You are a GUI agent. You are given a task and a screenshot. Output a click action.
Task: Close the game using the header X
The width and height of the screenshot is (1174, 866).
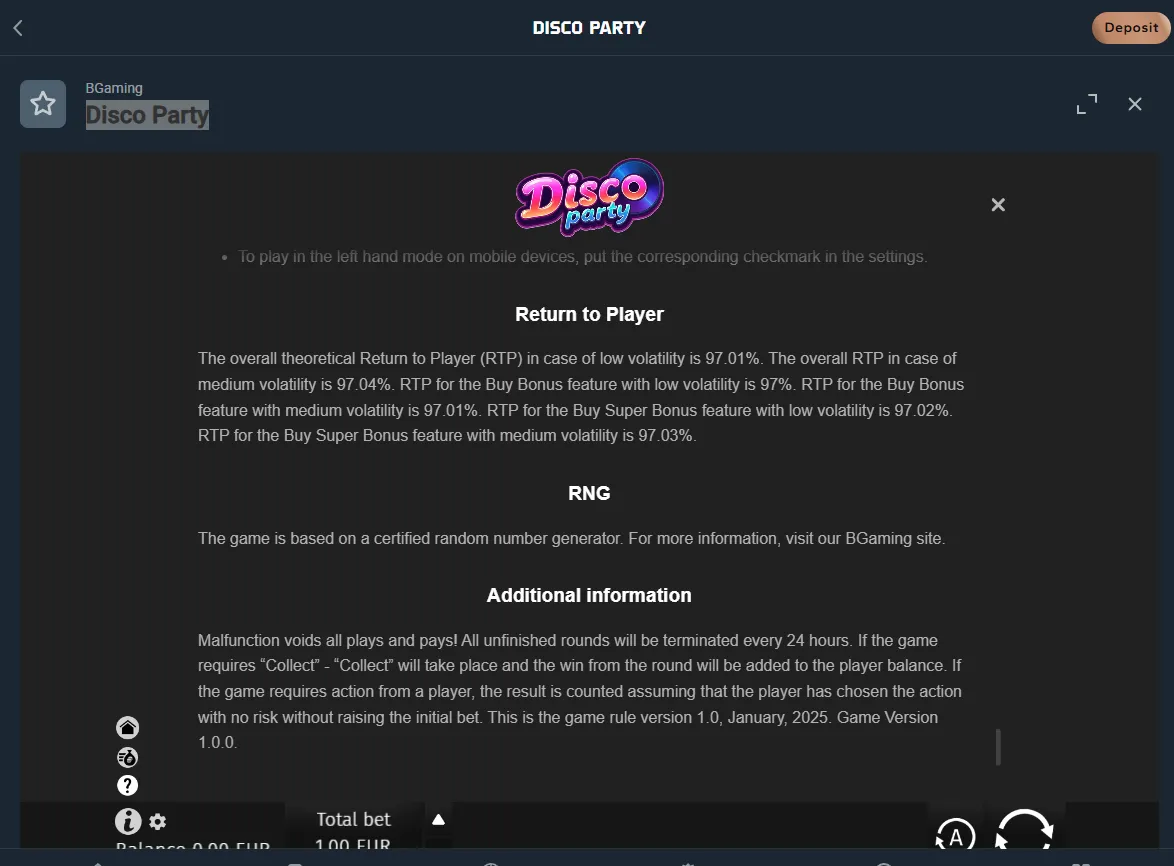(1135, 104)
